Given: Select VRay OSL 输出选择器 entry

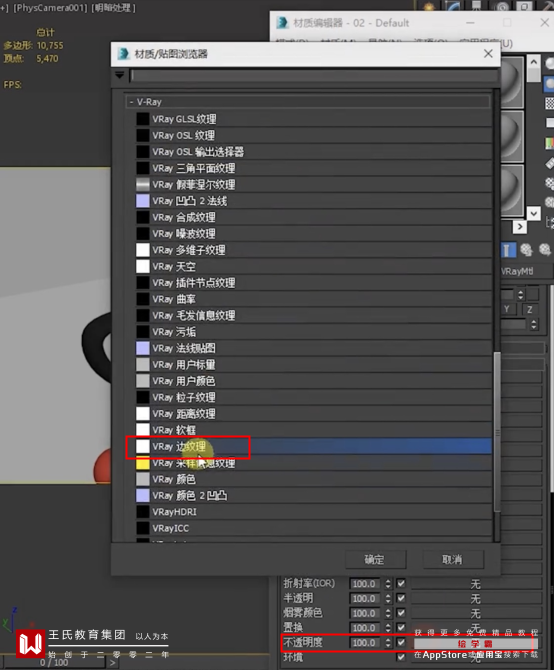Looking at the screenshot, I should [313, 152].
